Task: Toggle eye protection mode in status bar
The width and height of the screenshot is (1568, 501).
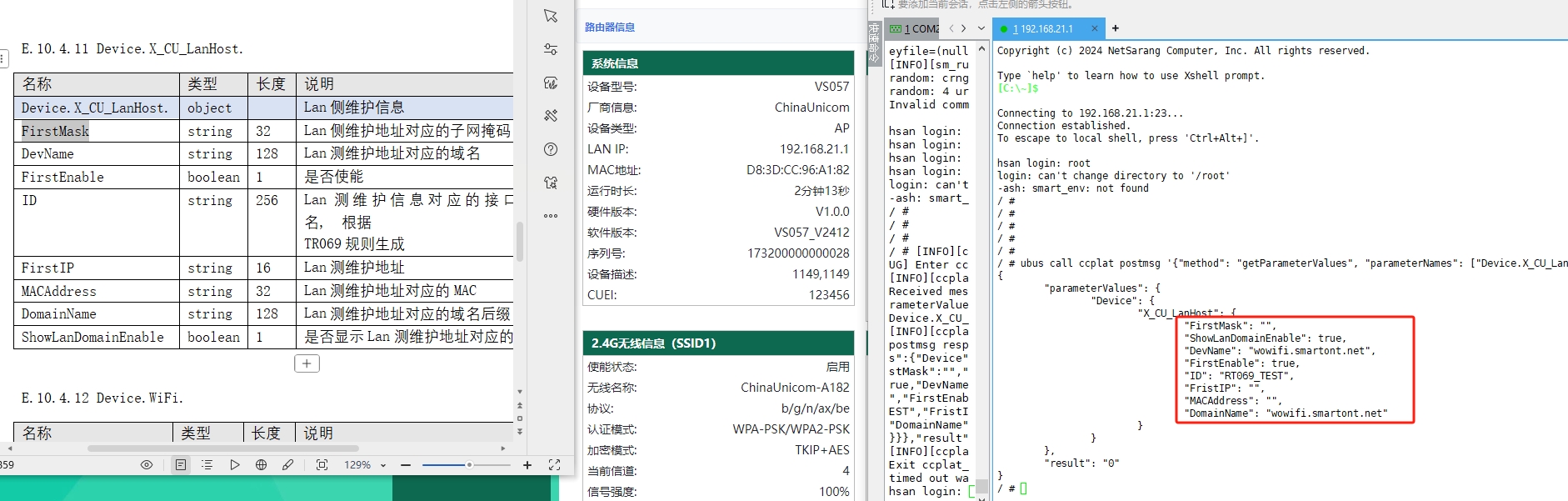Action: click(147, 465)
